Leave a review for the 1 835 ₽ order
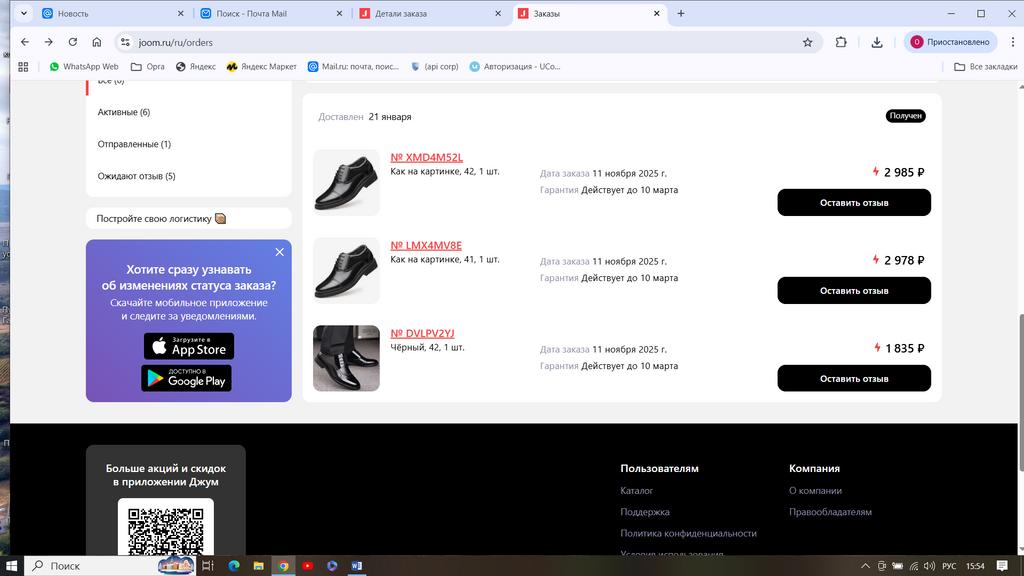The image size is (1024, 576). pos(854,378)
